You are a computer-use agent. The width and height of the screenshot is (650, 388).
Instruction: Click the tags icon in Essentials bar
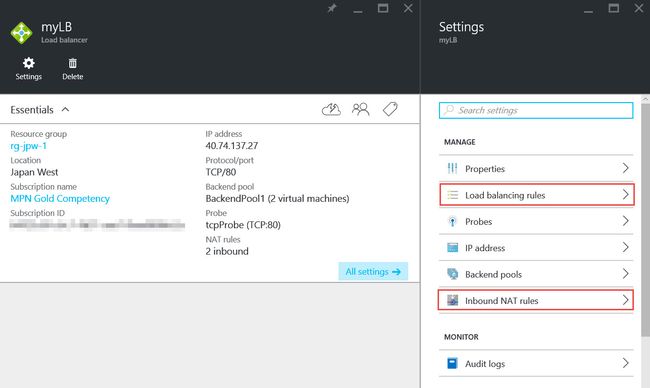(390, 109)
